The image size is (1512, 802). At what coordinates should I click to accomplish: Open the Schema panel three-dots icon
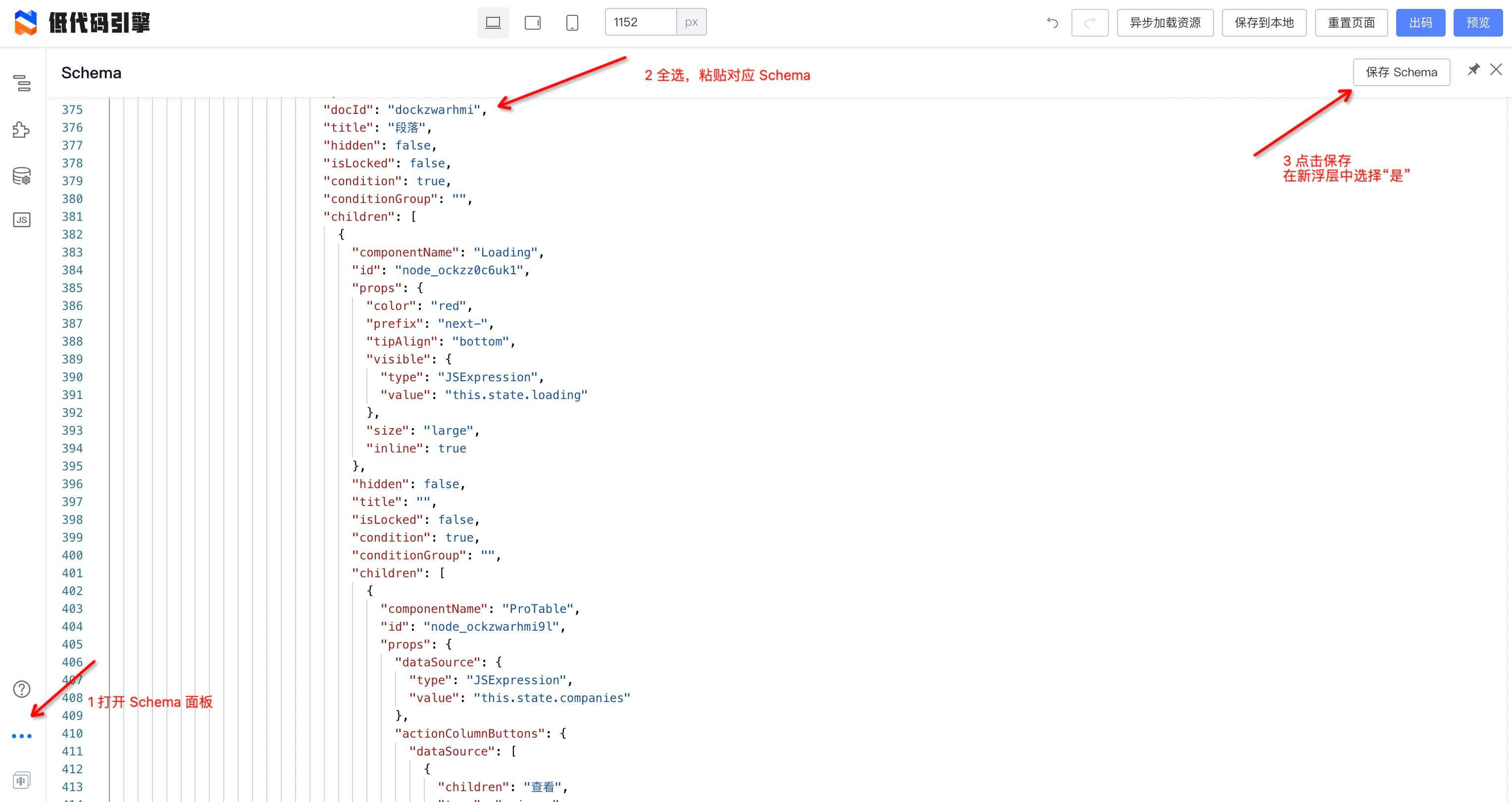22,736
